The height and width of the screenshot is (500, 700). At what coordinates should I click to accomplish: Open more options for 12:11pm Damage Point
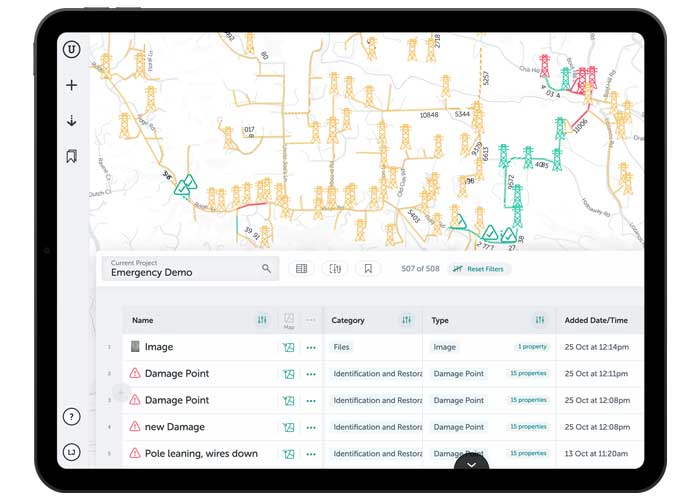tap(311, 374)
